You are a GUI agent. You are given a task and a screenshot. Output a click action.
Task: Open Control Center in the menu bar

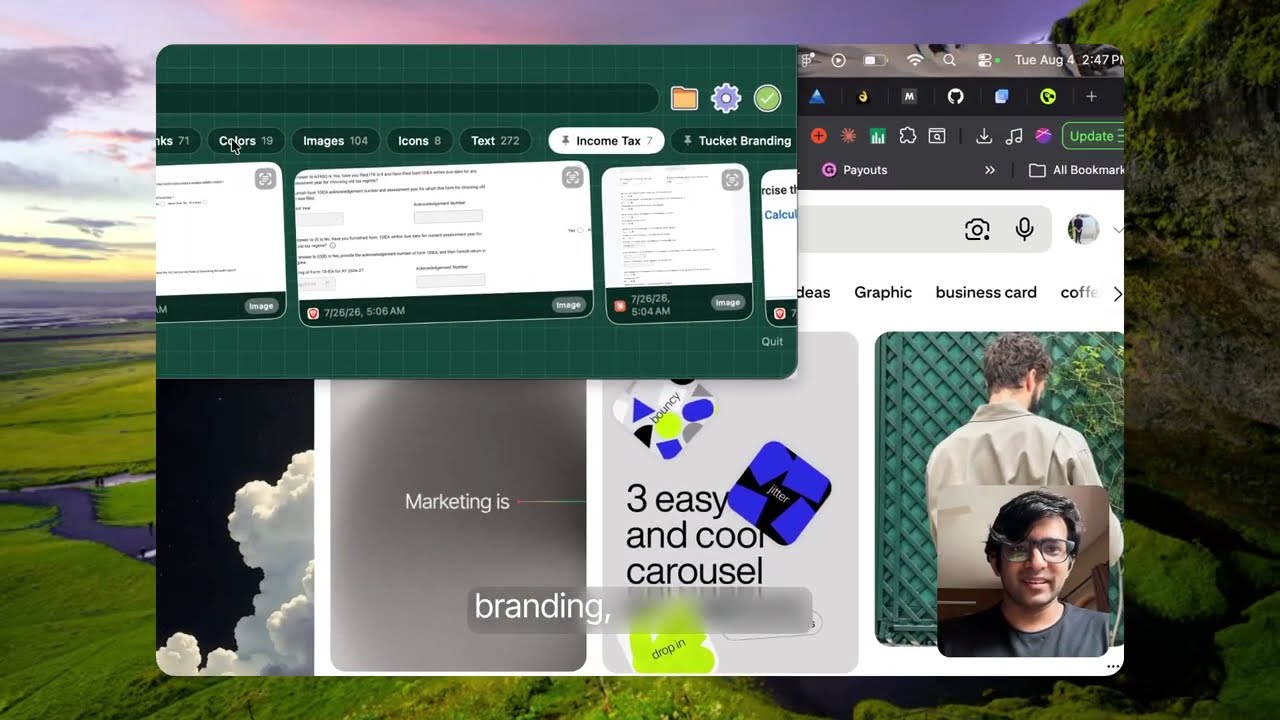pos(985,60)
